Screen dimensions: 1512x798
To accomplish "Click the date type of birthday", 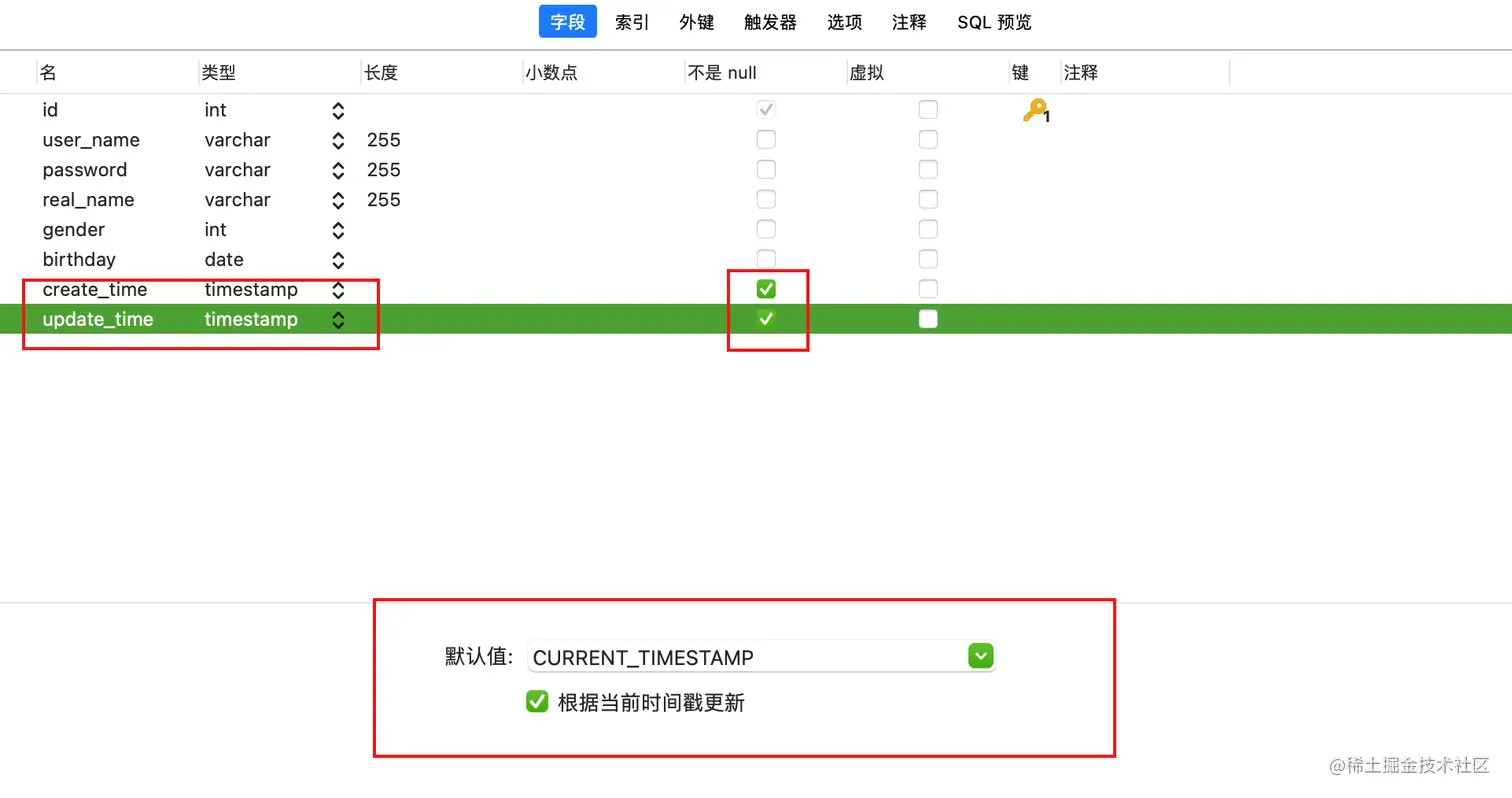I will (x=224, y=260).
